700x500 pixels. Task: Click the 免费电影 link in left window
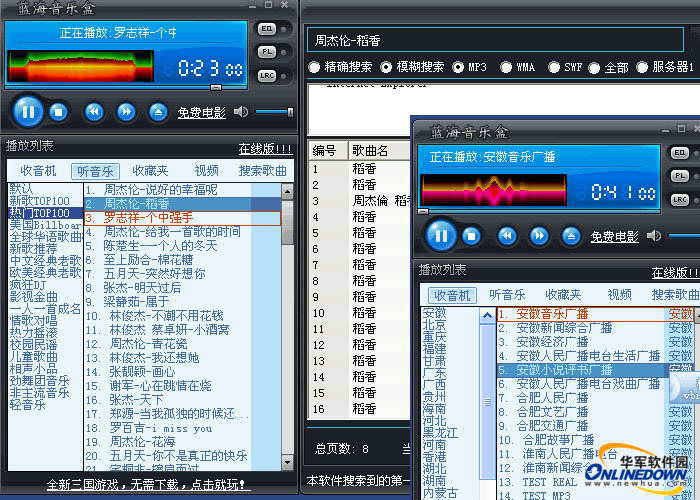202,112
